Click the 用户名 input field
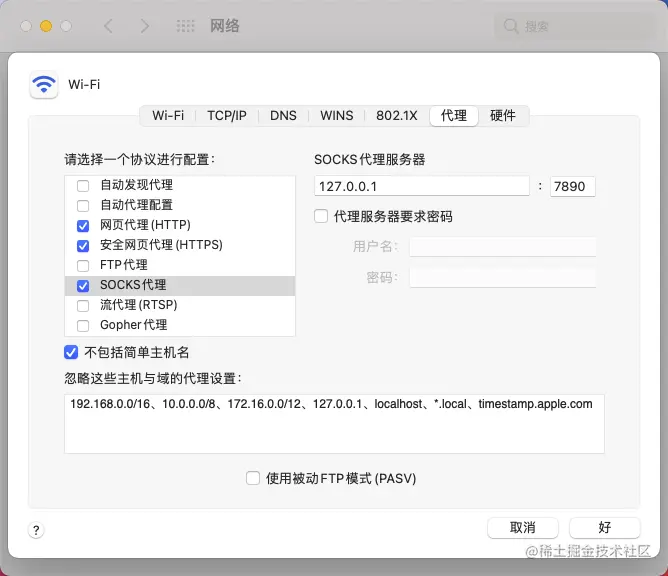The width and height of the screenshot is (668, 576). 503,247
